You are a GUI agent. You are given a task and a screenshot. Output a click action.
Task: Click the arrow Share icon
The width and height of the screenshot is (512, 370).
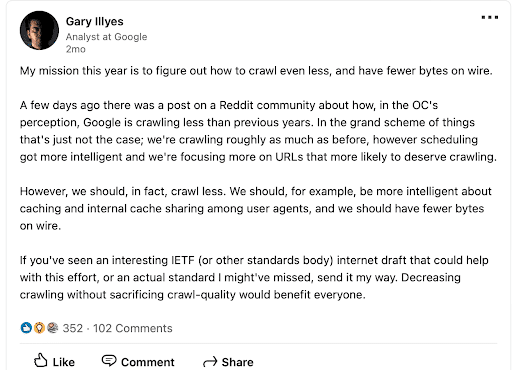(x=210, y=362)
